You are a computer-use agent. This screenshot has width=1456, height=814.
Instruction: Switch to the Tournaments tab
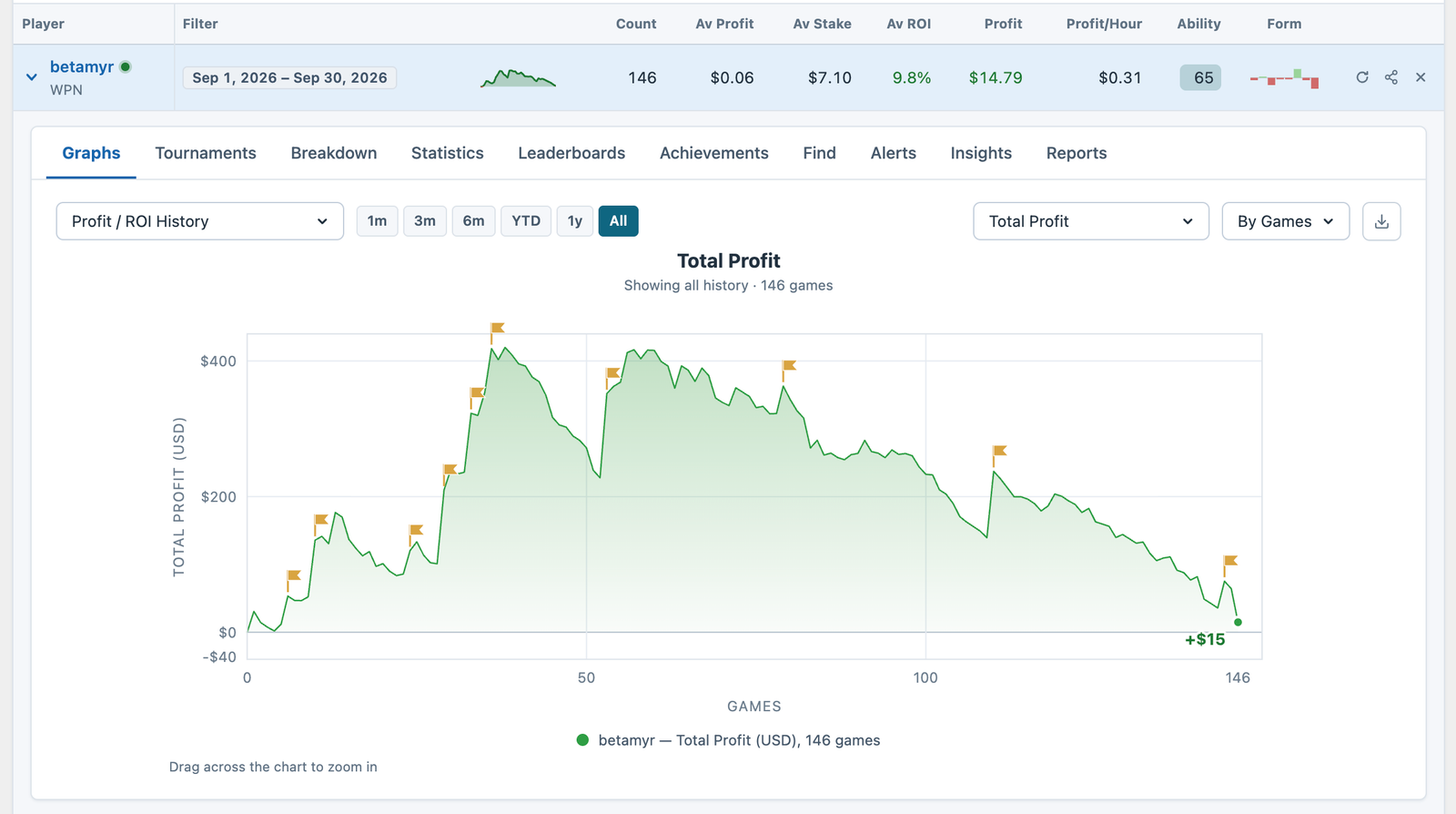tap(206, 153)
